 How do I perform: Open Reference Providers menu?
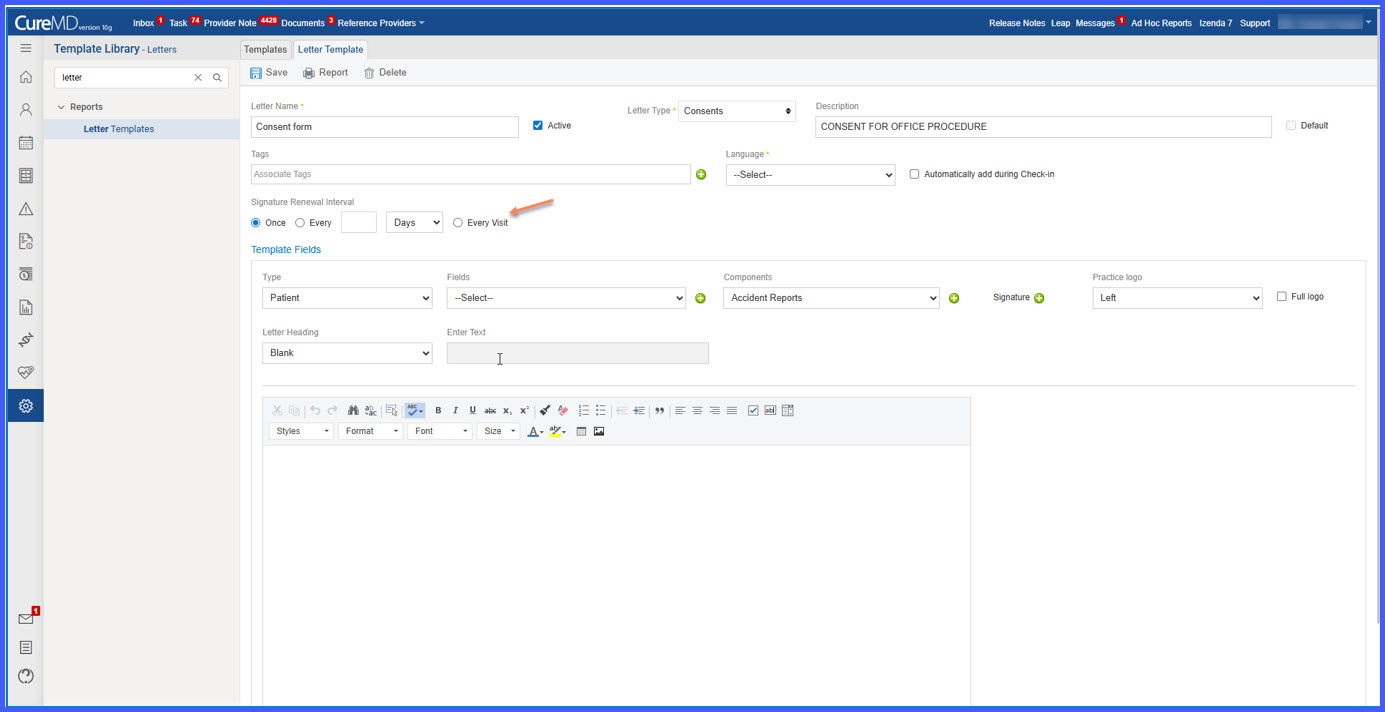pyautogui.click(x=380, y=23)
